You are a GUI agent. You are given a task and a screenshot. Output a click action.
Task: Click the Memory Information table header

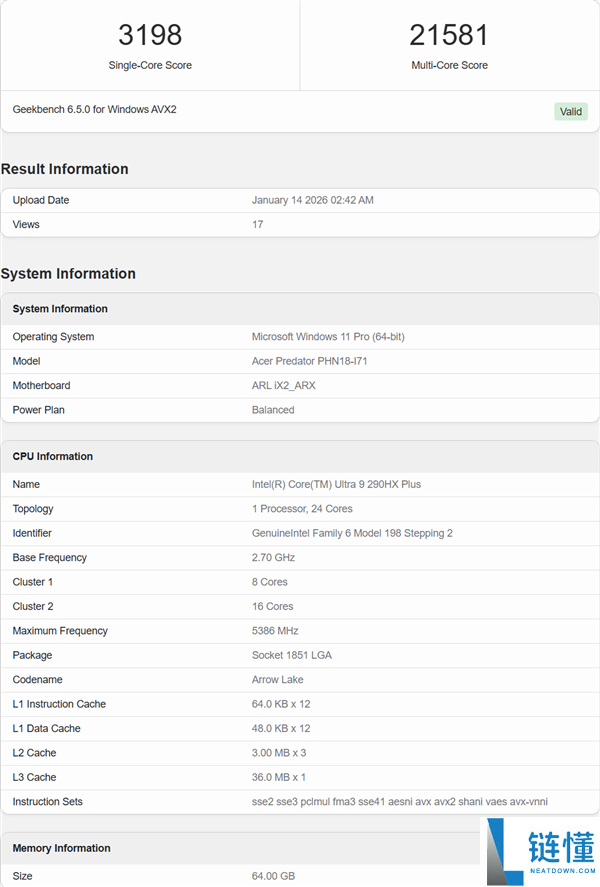pos(62,848)
